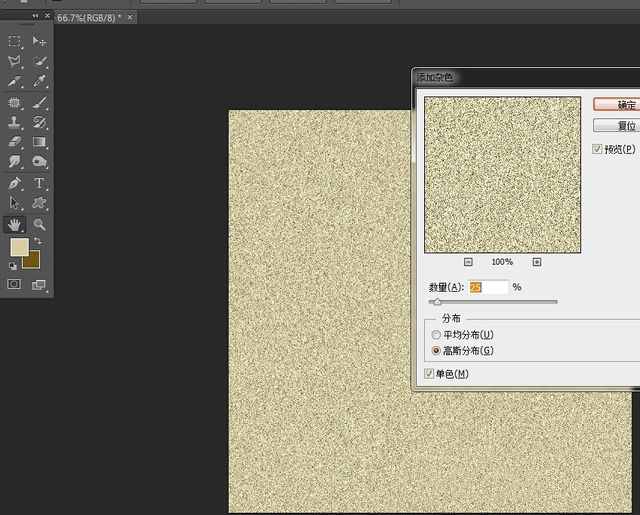
Task: Uncheck the 单色 (Monochromatic) checkbox
Action: 429,374
